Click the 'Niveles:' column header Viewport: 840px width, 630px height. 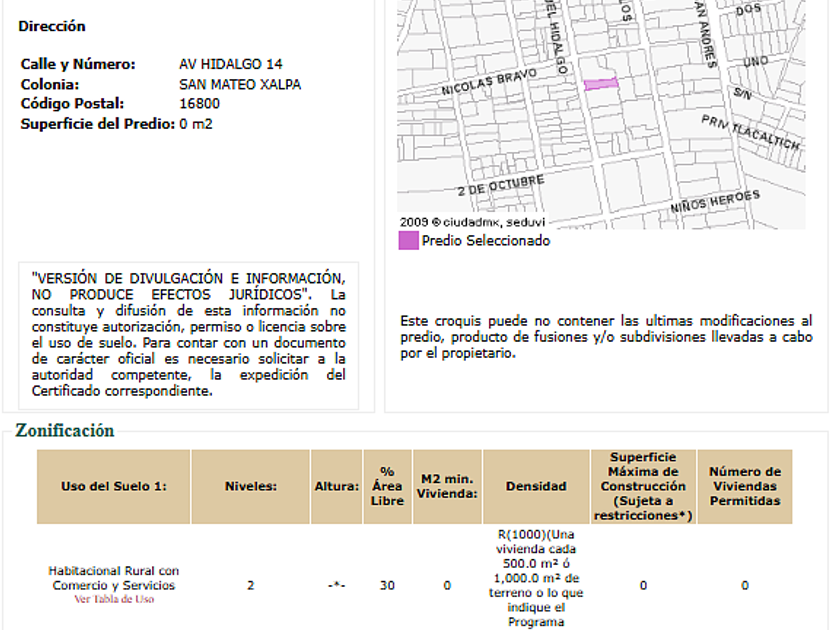point(251,486)
